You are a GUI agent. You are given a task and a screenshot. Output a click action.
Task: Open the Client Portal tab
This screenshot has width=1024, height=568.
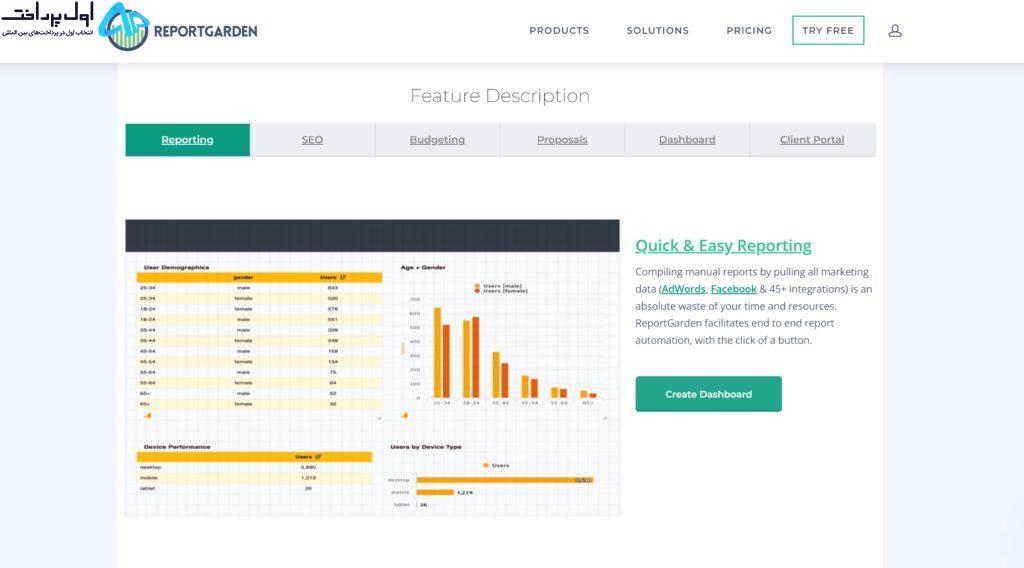[812, 140]
